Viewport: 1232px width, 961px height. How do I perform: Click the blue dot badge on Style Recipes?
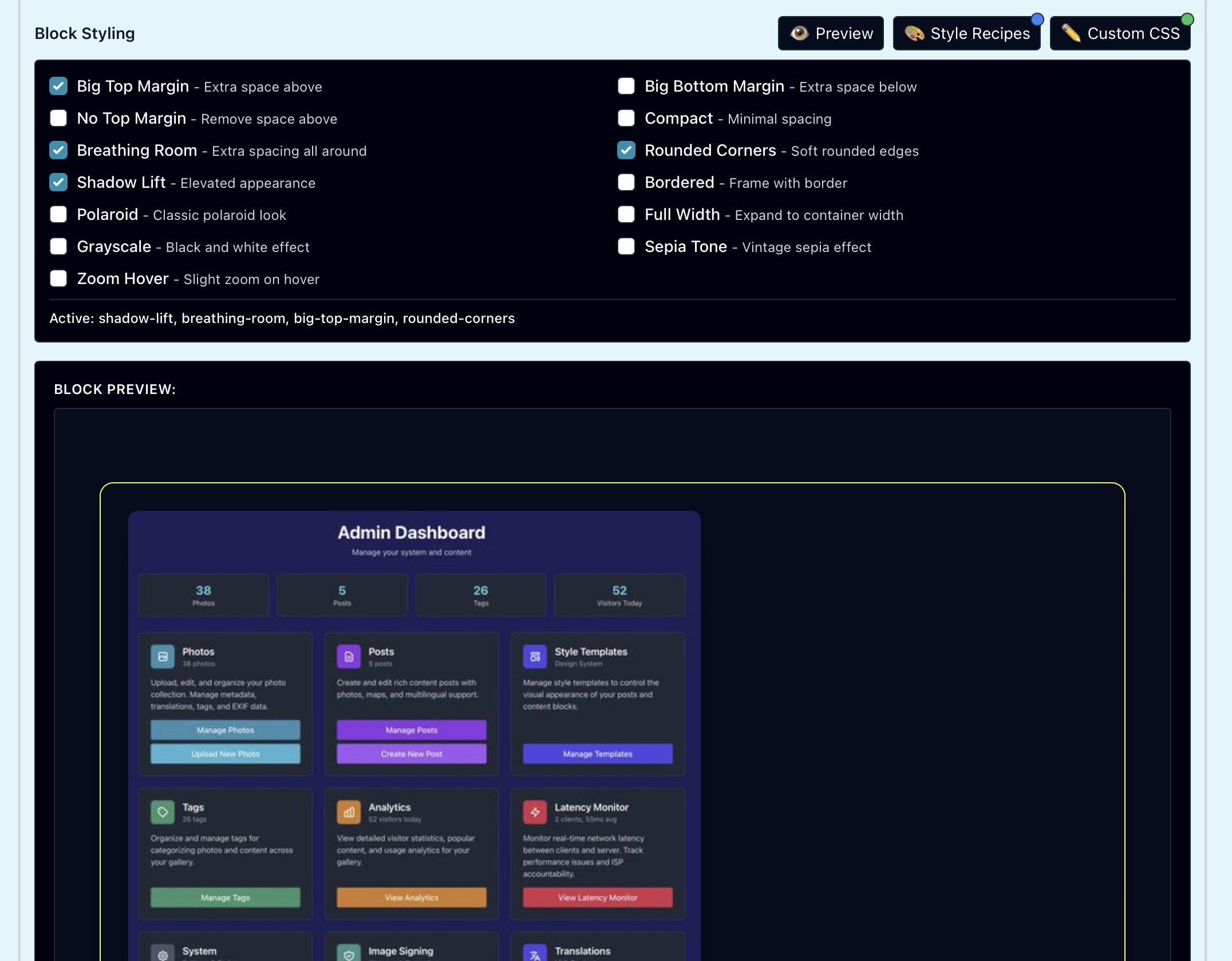[1037, 19]
